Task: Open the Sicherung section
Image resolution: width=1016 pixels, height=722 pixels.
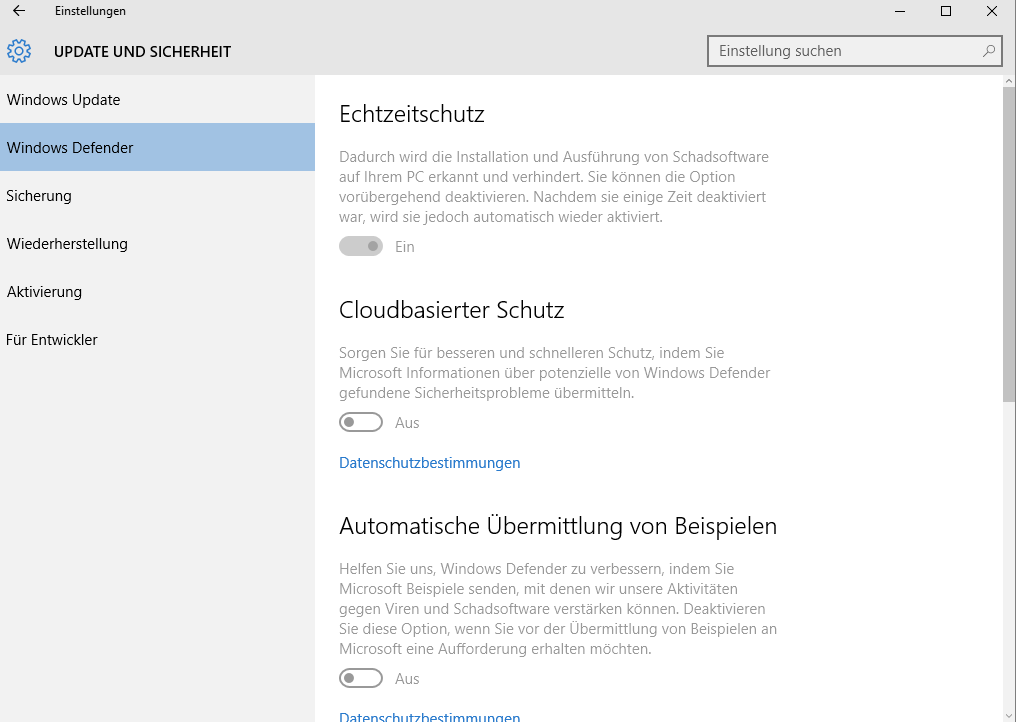Action: coord(157,196)
